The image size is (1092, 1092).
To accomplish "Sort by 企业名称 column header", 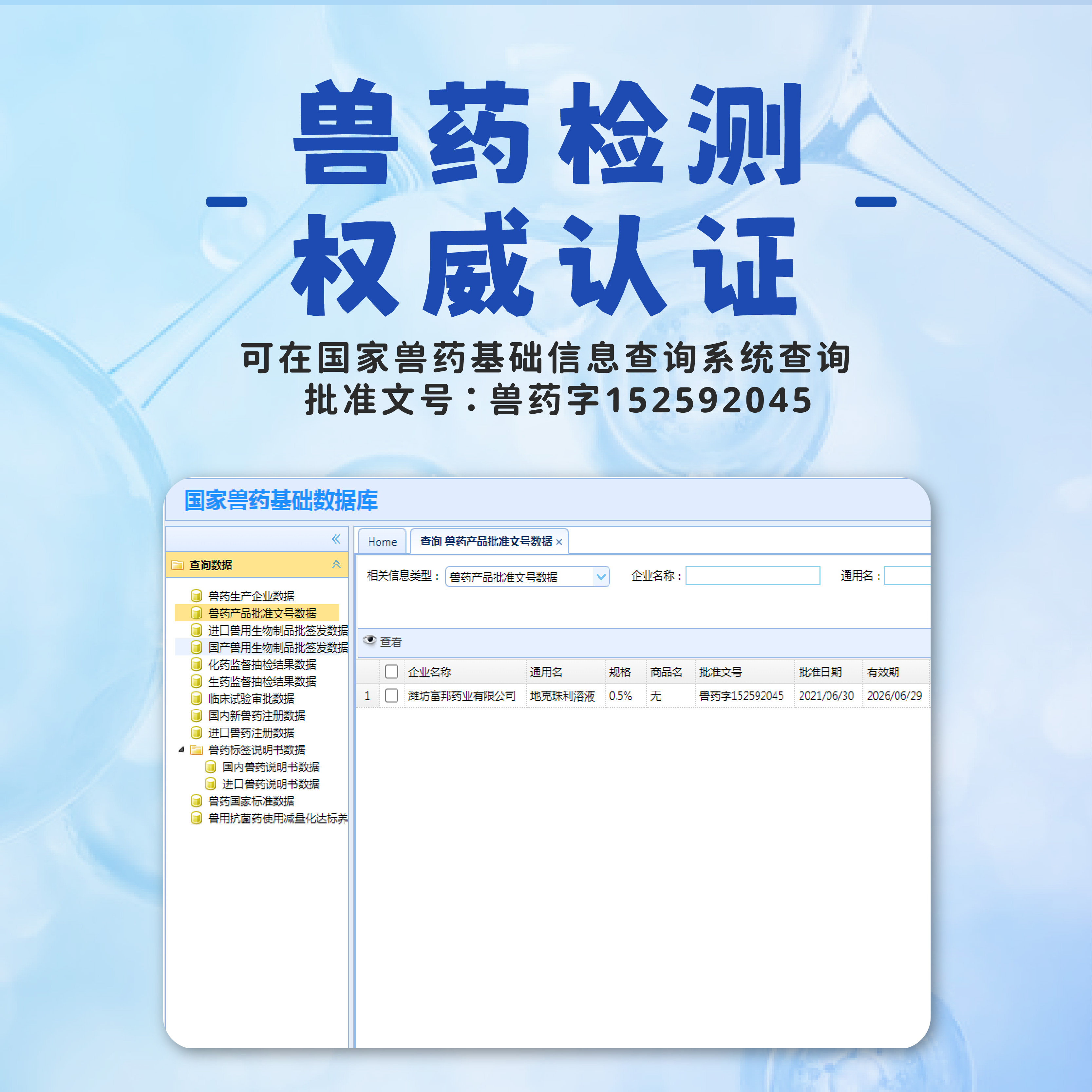I will point(465,671).
